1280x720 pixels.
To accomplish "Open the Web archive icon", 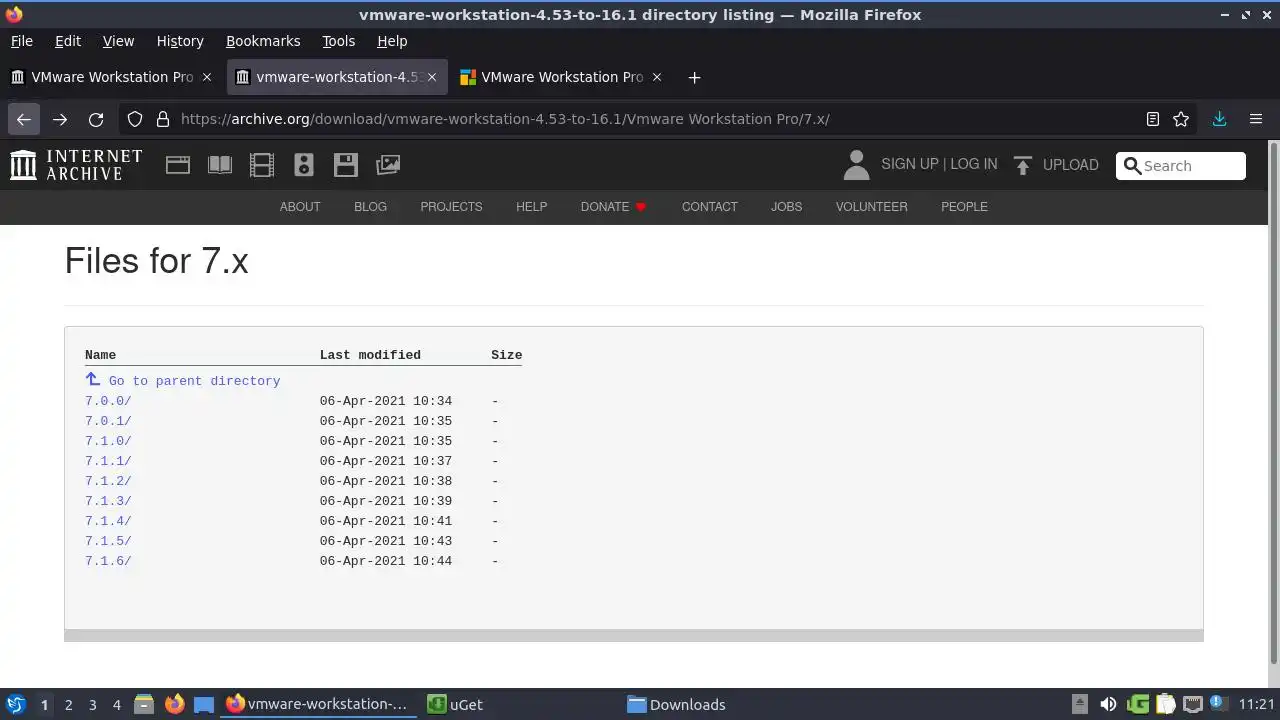I will click(x=178, y=165).
